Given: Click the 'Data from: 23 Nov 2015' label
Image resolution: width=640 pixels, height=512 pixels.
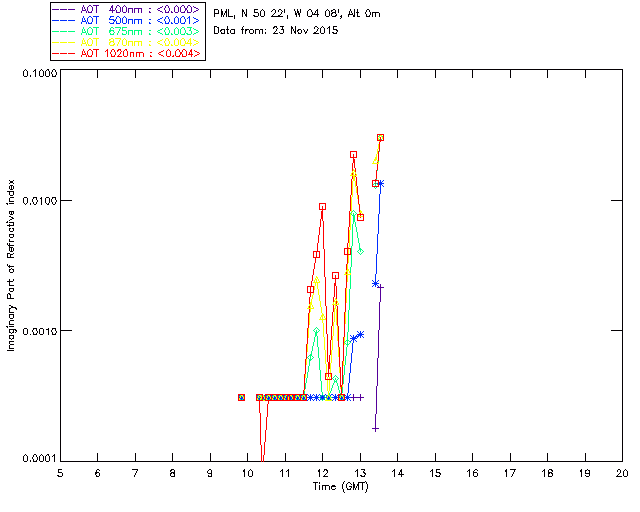Looking at the screenshot, I should (x=276, y=31).
